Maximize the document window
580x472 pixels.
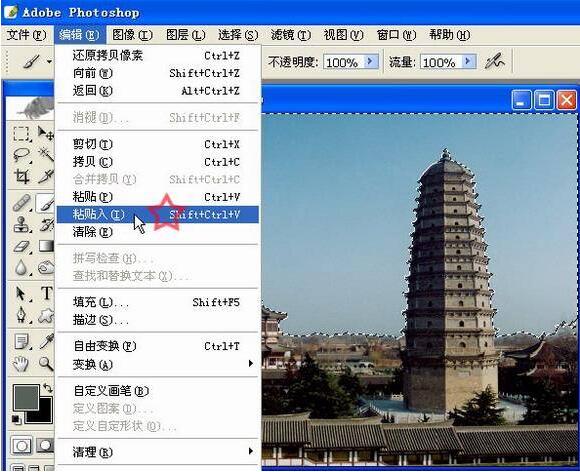coord(544,100)
